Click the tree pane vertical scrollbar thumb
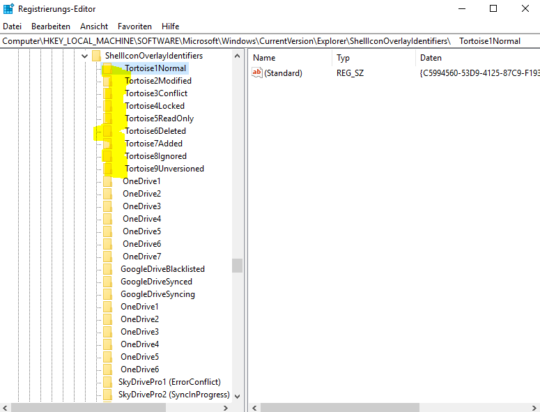 click(237, 266)
